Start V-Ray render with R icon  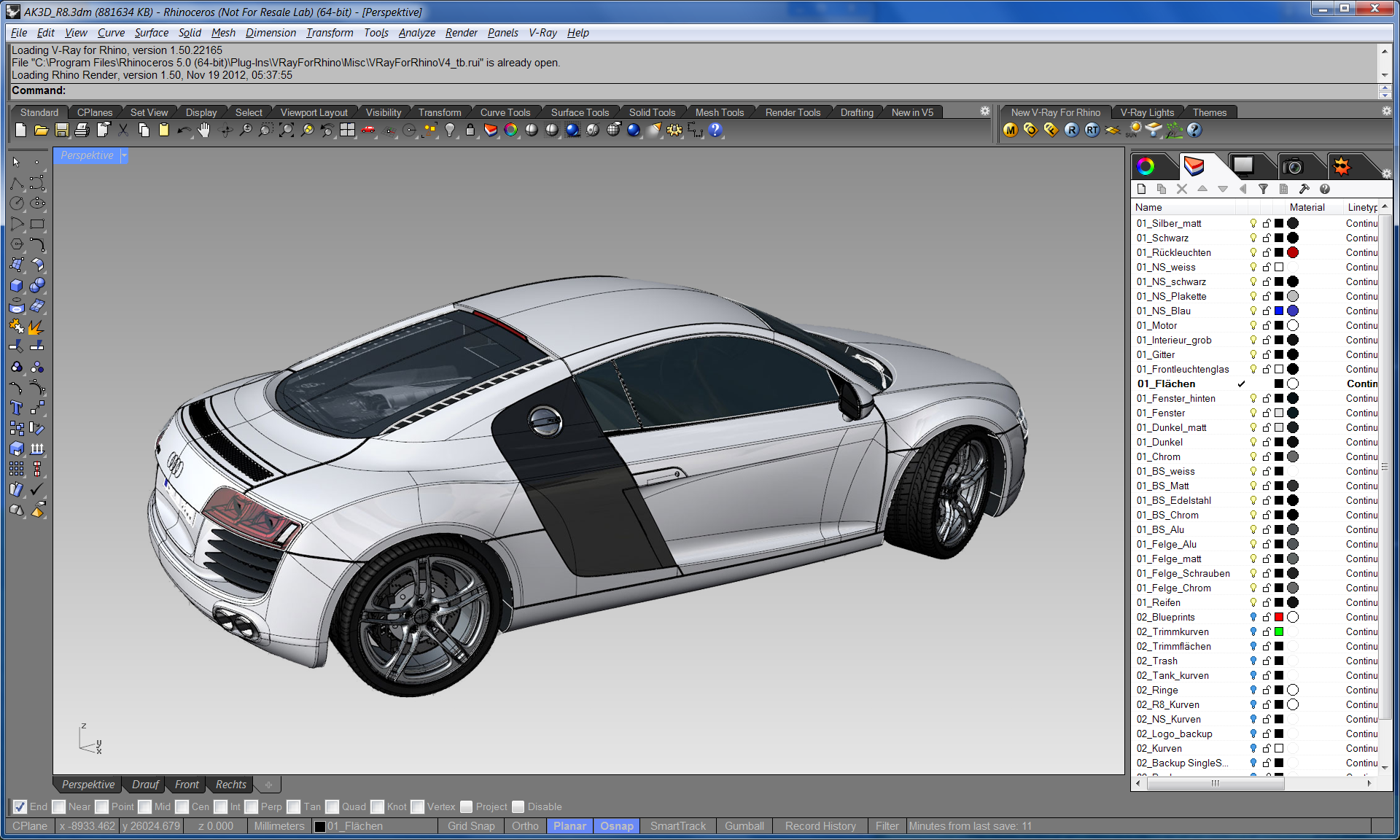tap(1071, 130)
